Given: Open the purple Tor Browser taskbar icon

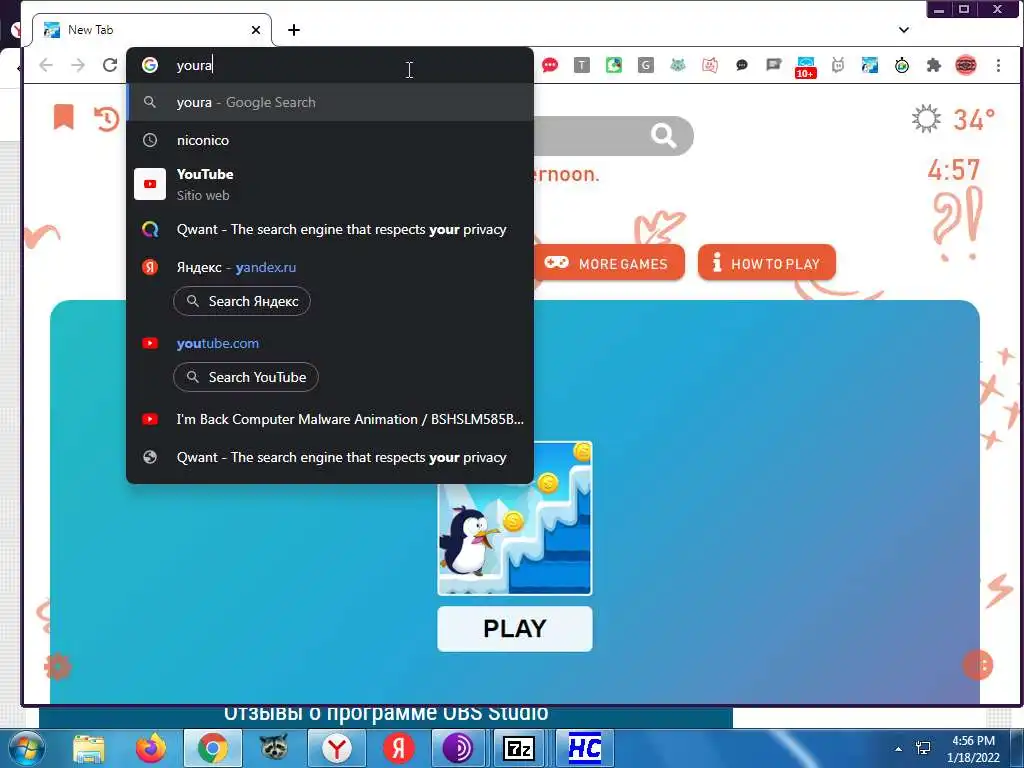Looking at the screenshot, I should [x=458, y=749].
